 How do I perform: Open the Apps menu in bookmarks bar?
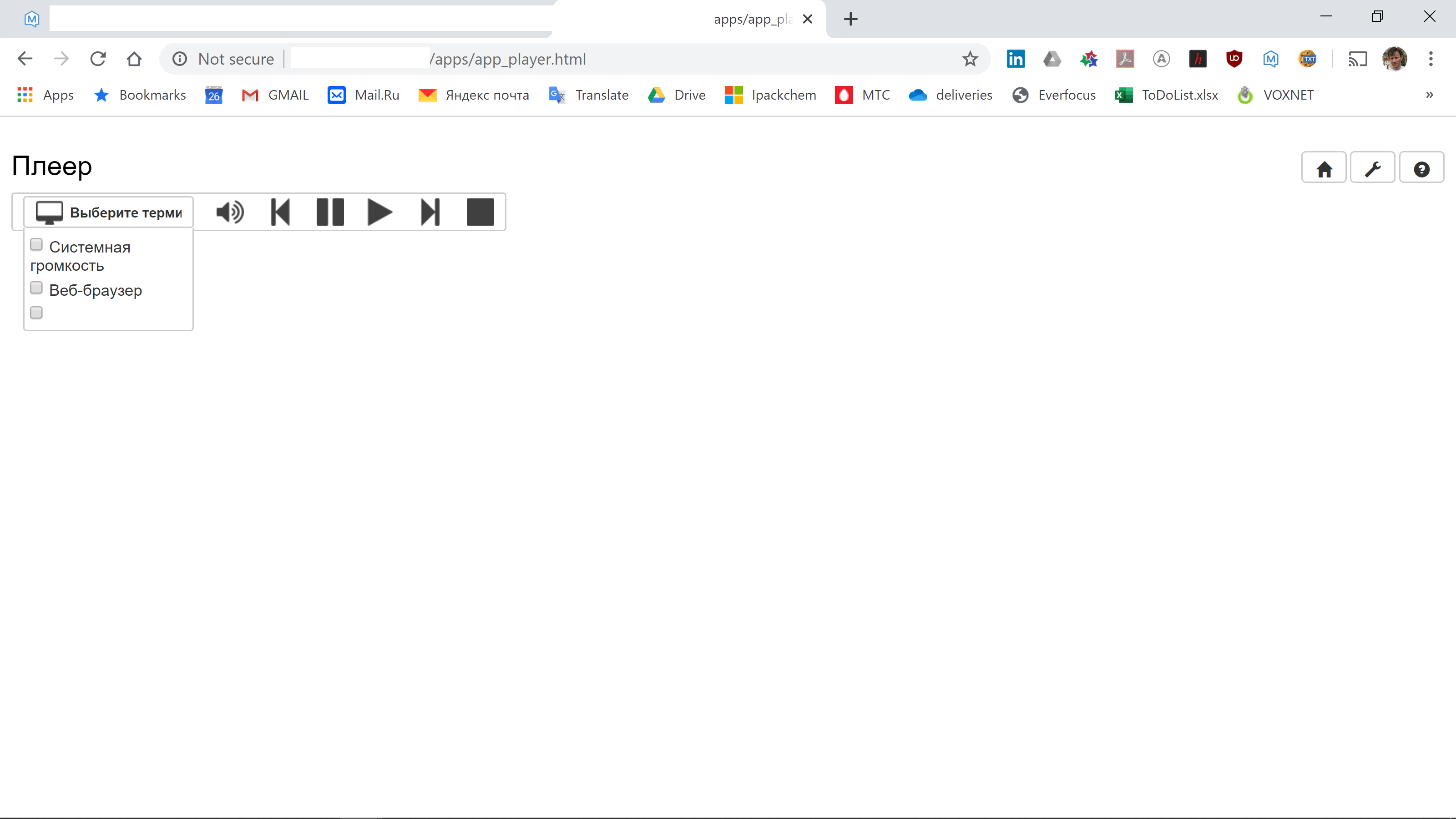tap(45, 95)
